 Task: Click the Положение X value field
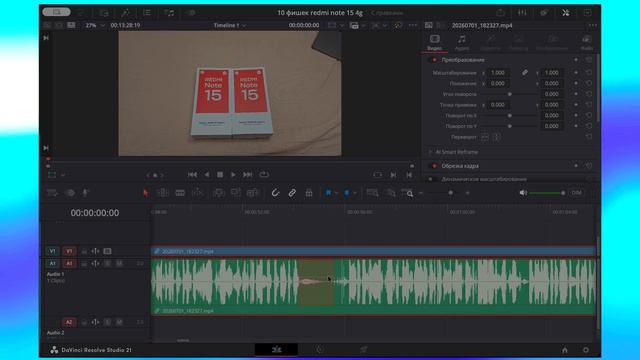tap(498, 83)
